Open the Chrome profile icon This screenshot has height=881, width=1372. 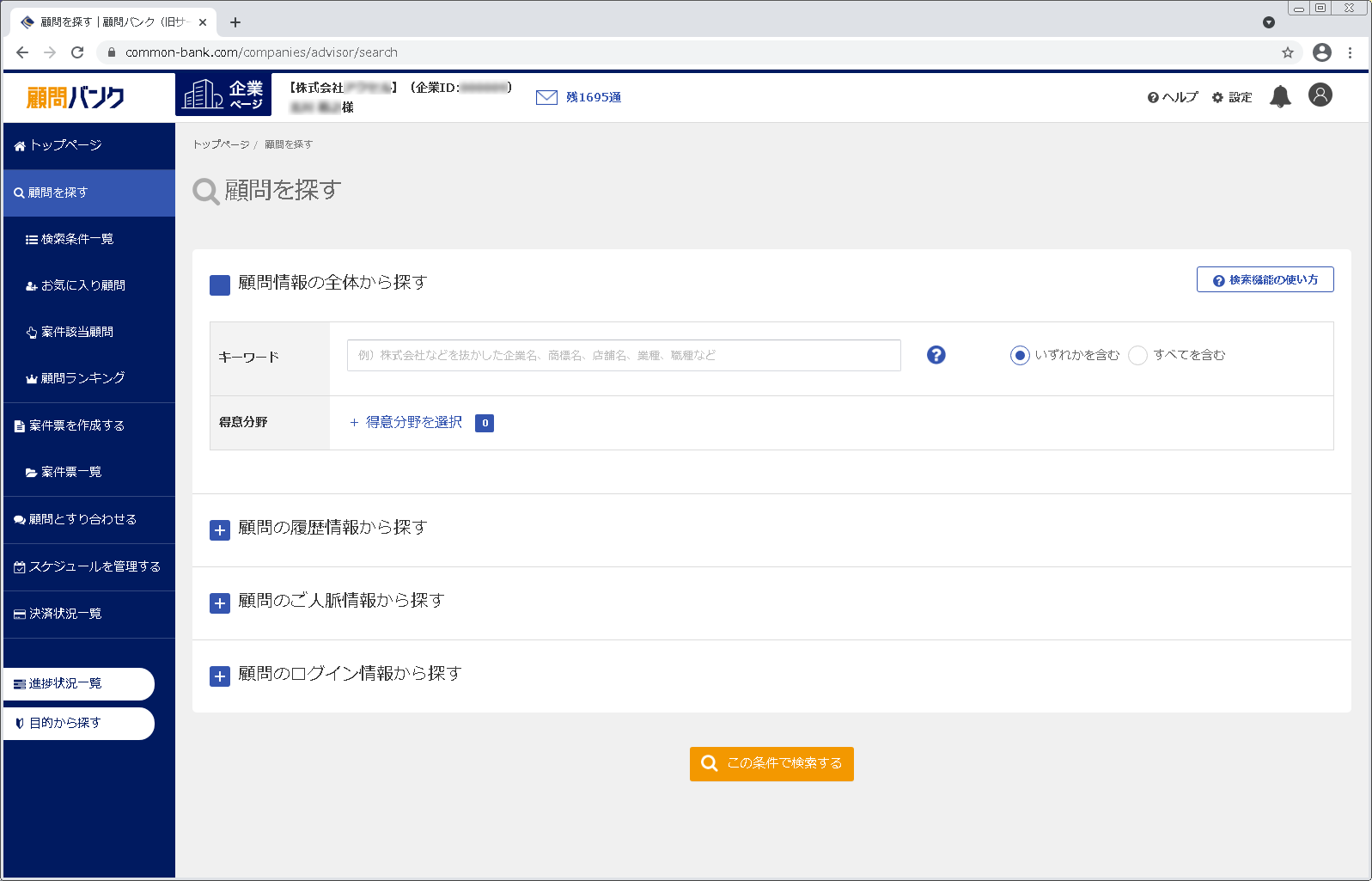pyautogui.click(x=1322, y=52)
